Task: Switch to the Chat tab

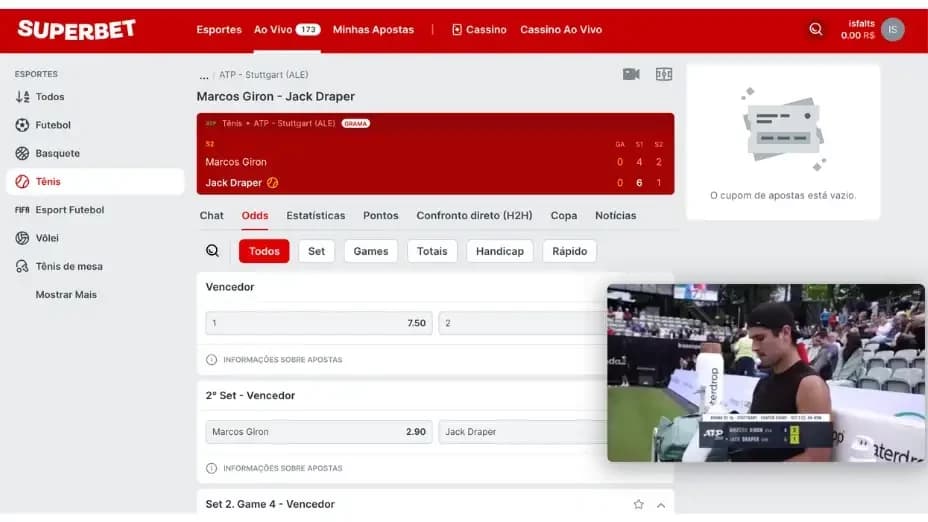Action: [x=211, y=215]
